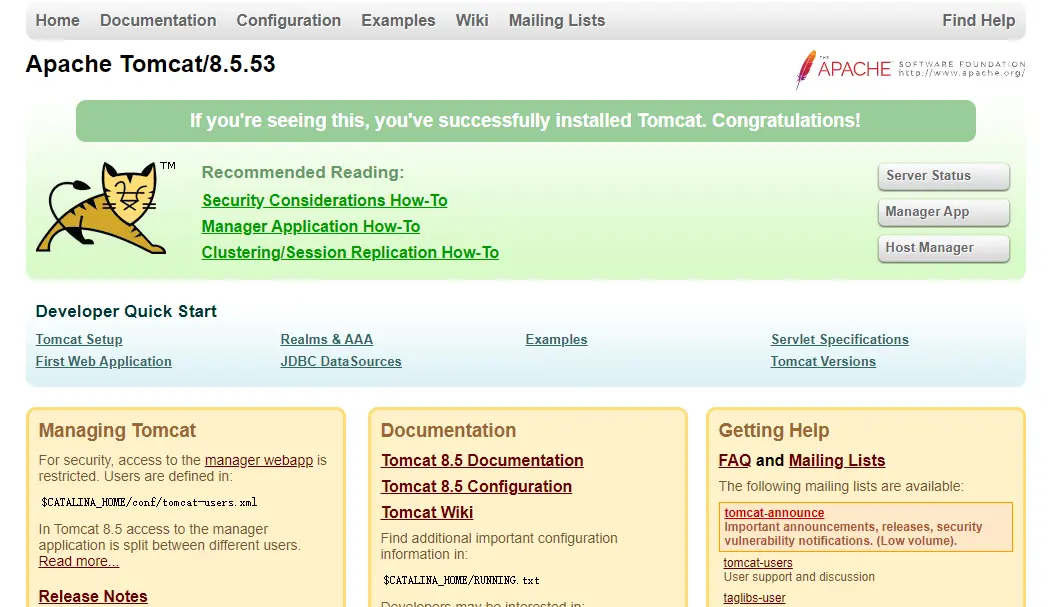Open the tomcat-announce mailing list link
This screenshot has width=1064, height=607.
[774, 513]
